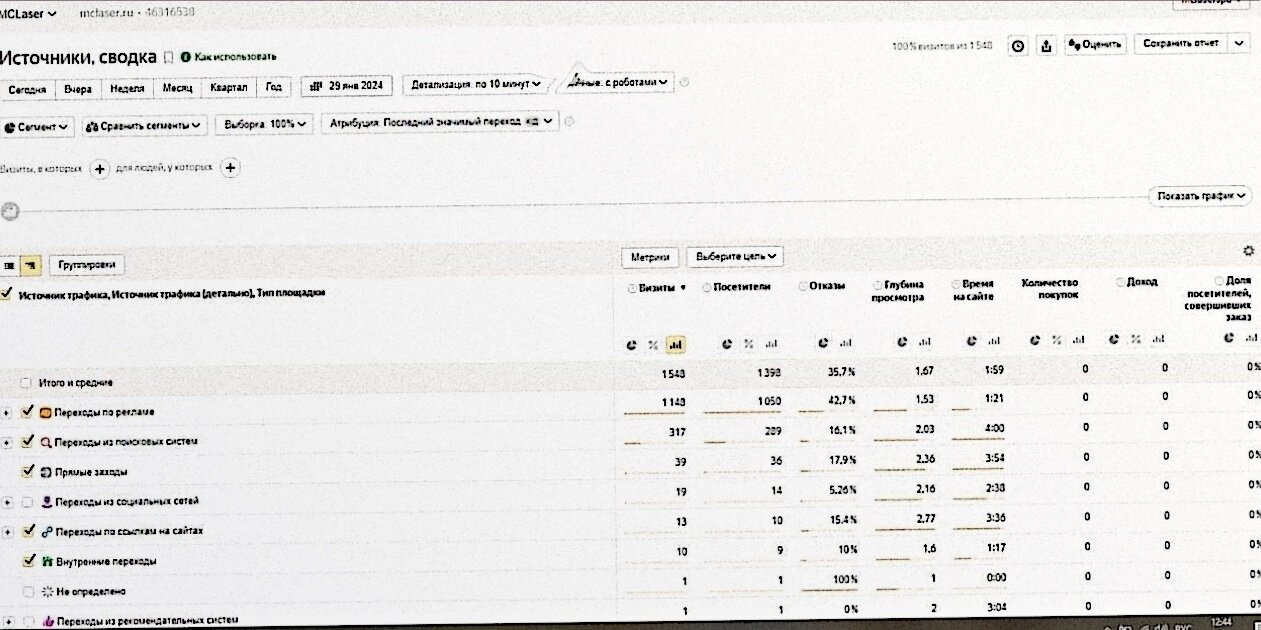
Task: Sort by the Визиты column header
Action: [656, 288]
